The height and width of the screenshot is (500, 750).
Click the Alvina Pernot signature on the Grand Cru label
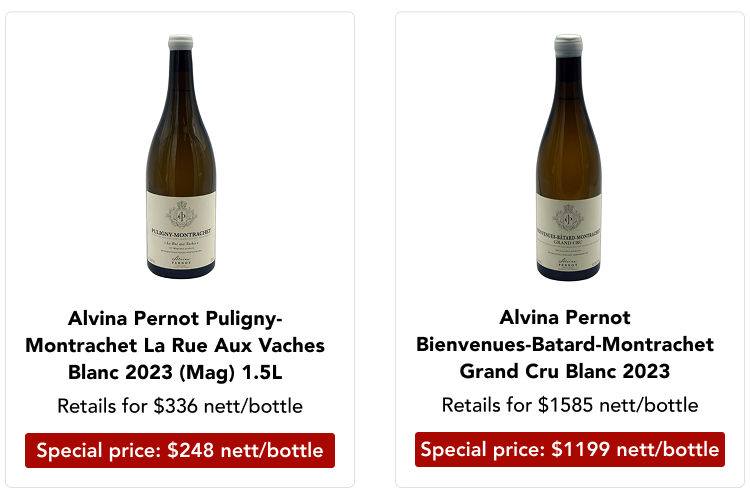[x=568, y=258]
